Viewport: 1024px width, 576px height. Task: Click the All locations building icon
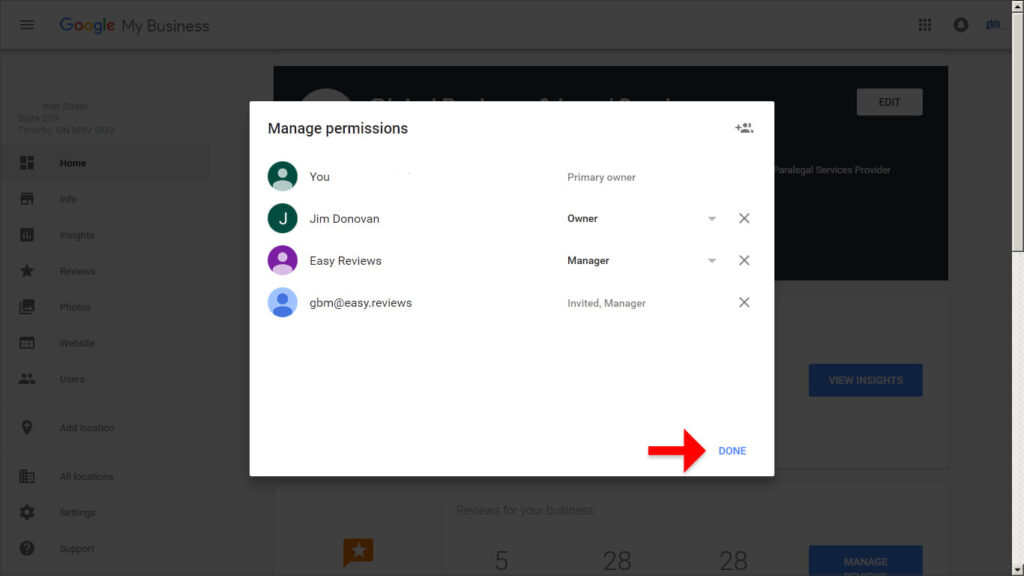27,476
